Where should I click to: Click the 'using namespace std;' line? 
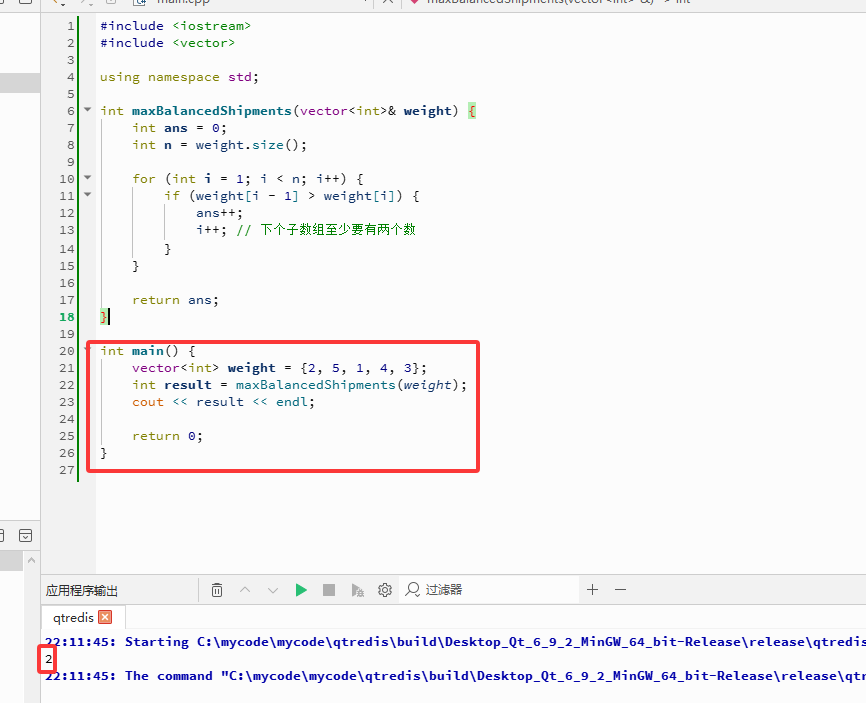pyautogui.click(x=179, y=77)
